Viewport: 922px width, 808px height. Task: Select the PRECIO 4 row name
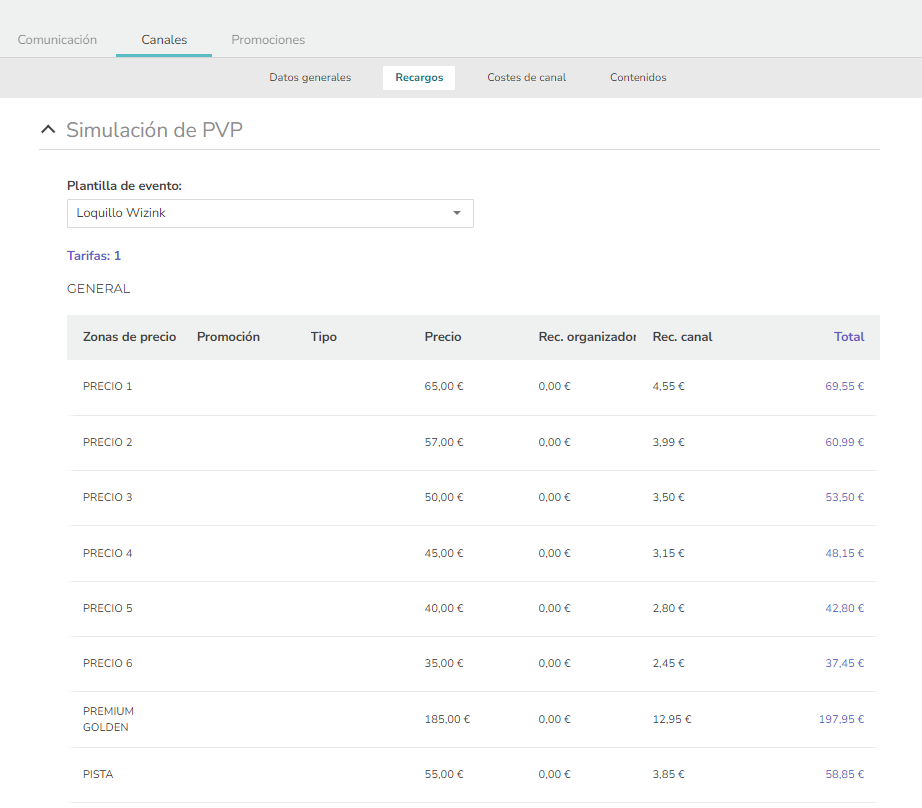tap(108, 553)
